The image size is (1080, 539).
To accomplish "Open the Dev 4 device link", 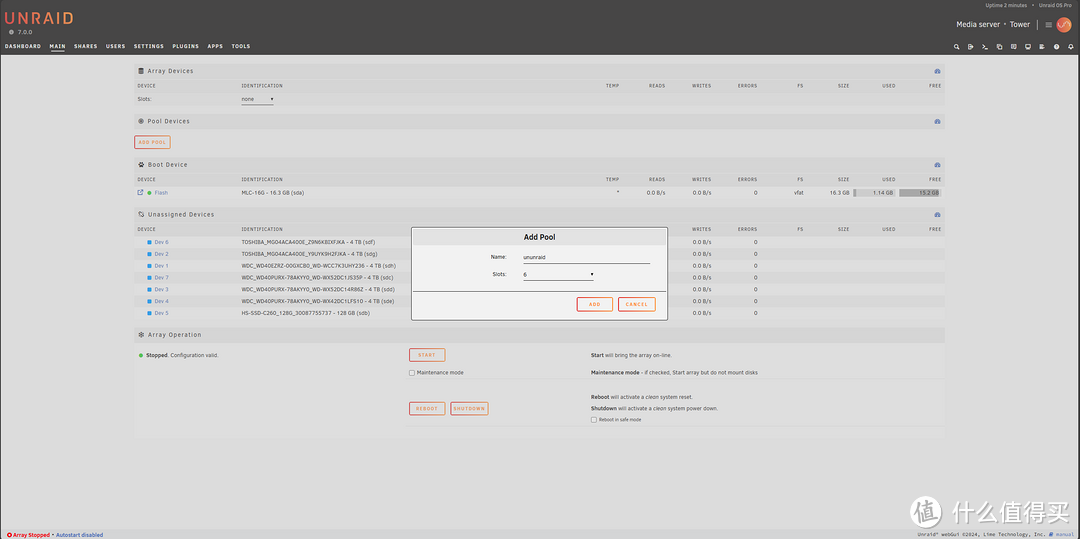I will point(161,301).
